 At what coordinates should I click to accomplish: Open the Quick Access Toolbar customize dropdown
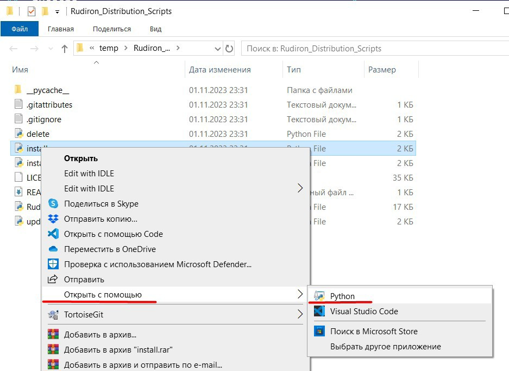(57, 12)
